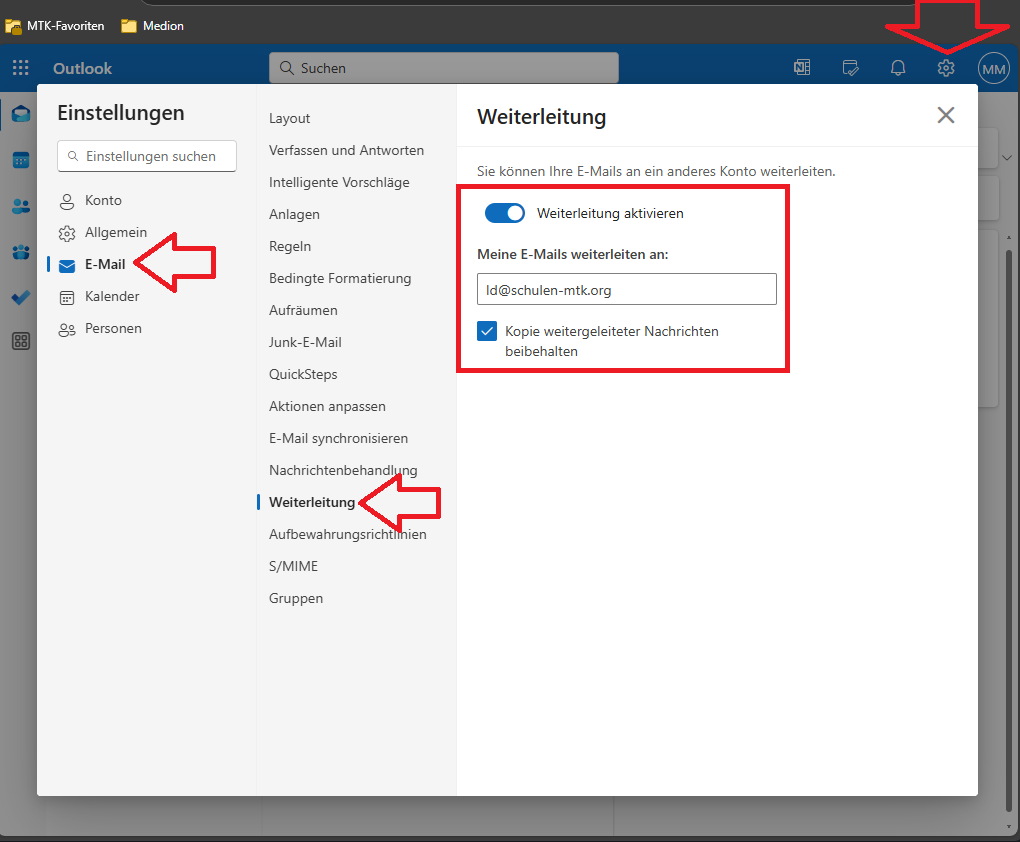The image size is (1020, 842).
Task: Open the MM account profile avatar
Action: point(994,68)
